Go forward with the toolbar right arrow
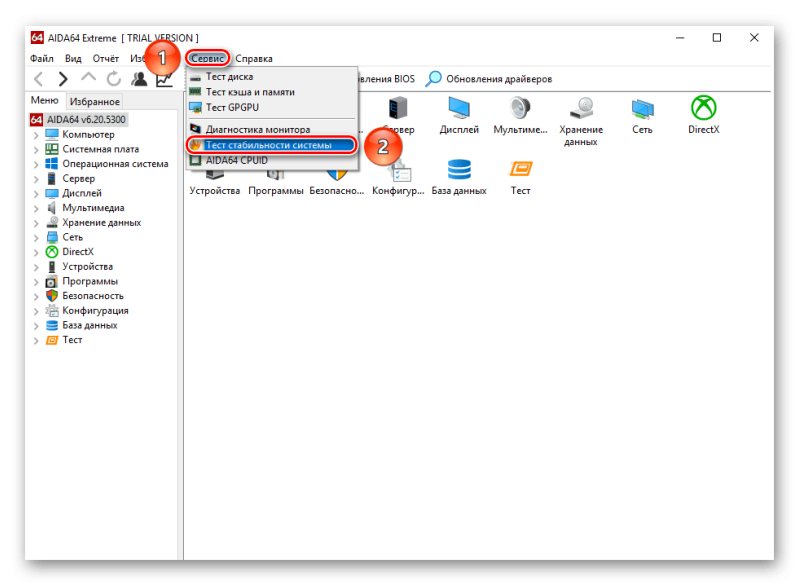Screen dimensions: 800x586 tap(63, 79)
